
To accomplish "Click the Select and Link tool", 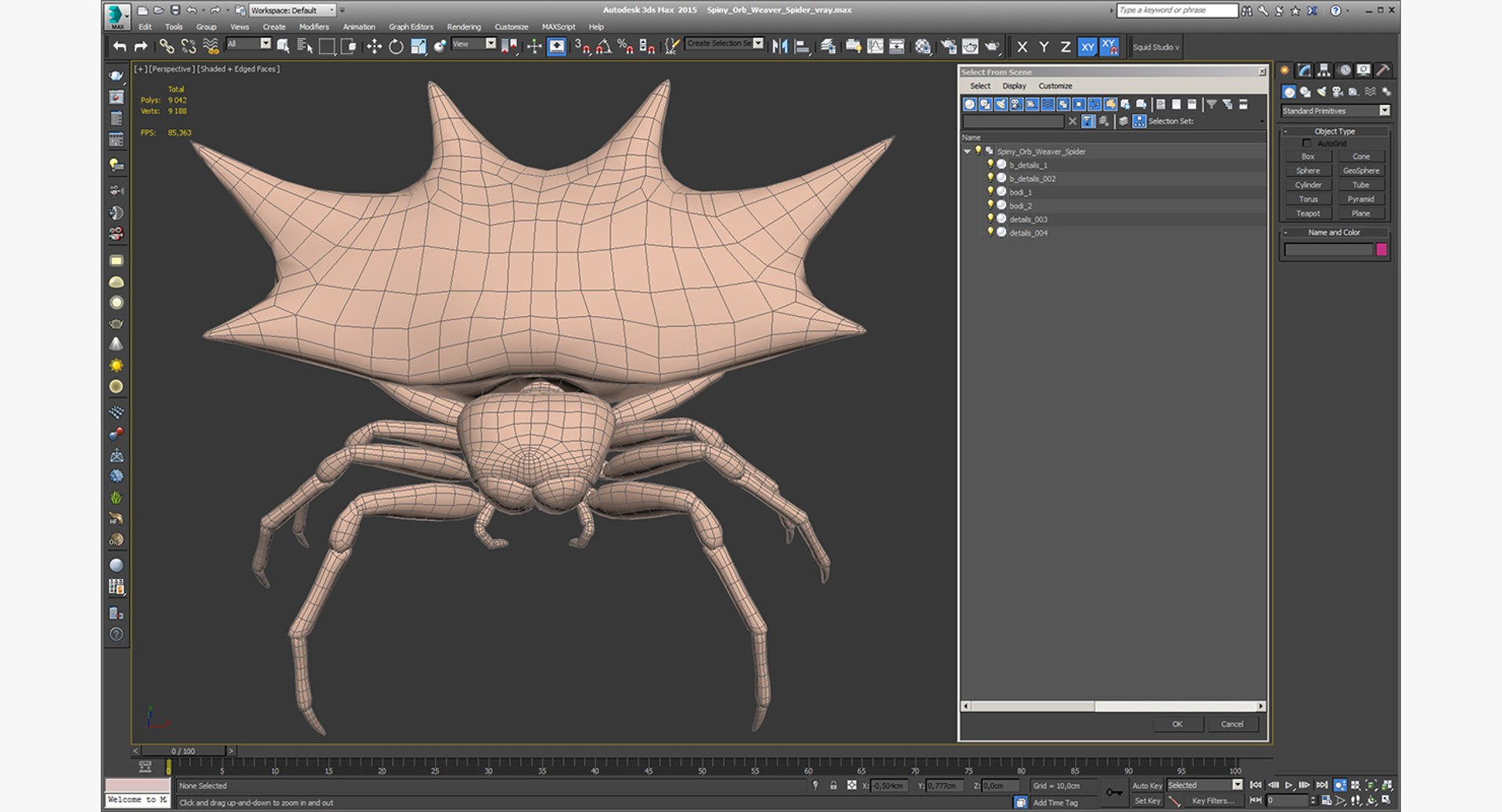I will coord(167,47).
